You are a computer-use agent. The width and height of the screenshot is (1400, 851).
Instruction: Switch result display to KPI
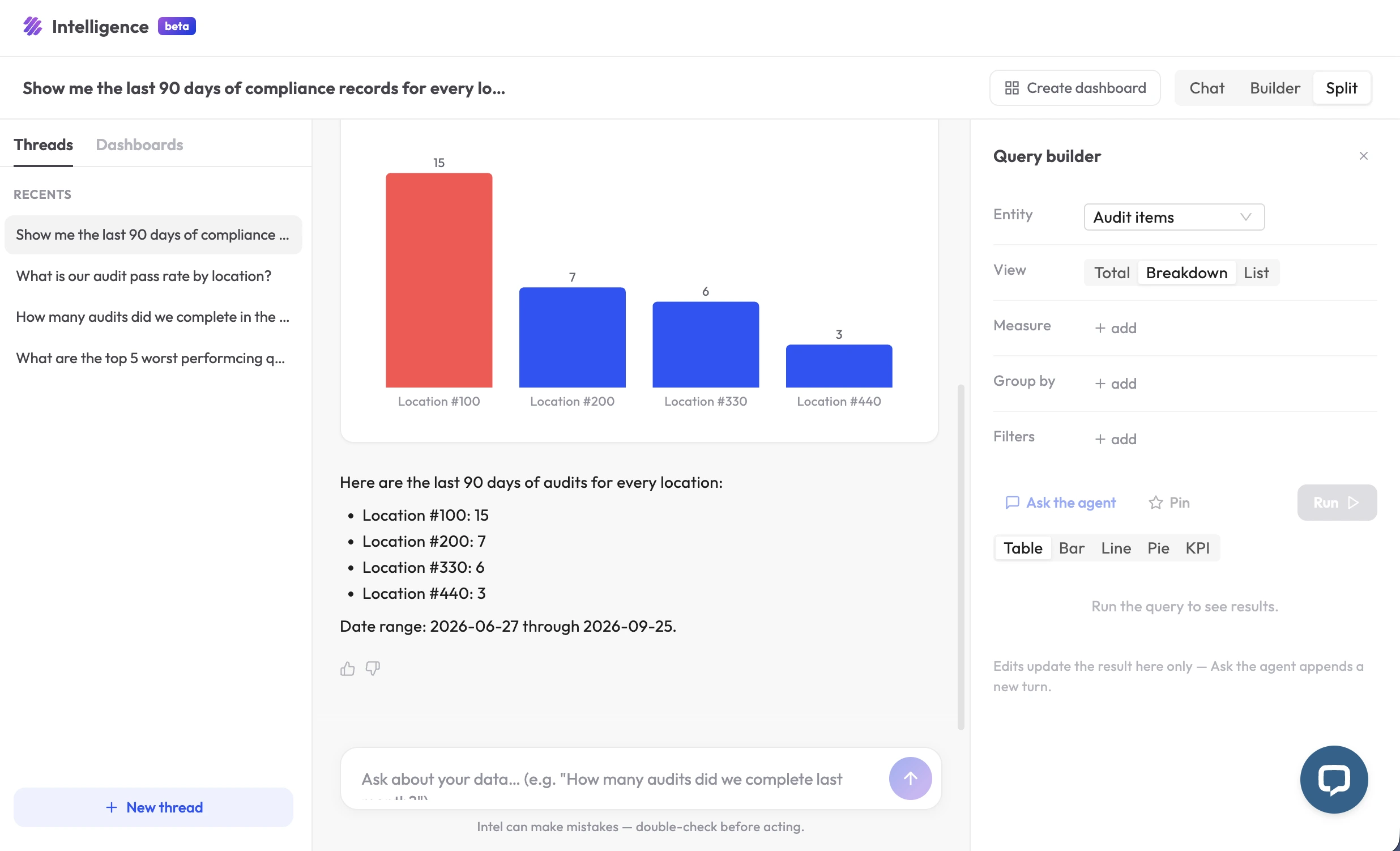click(1197, 548)
